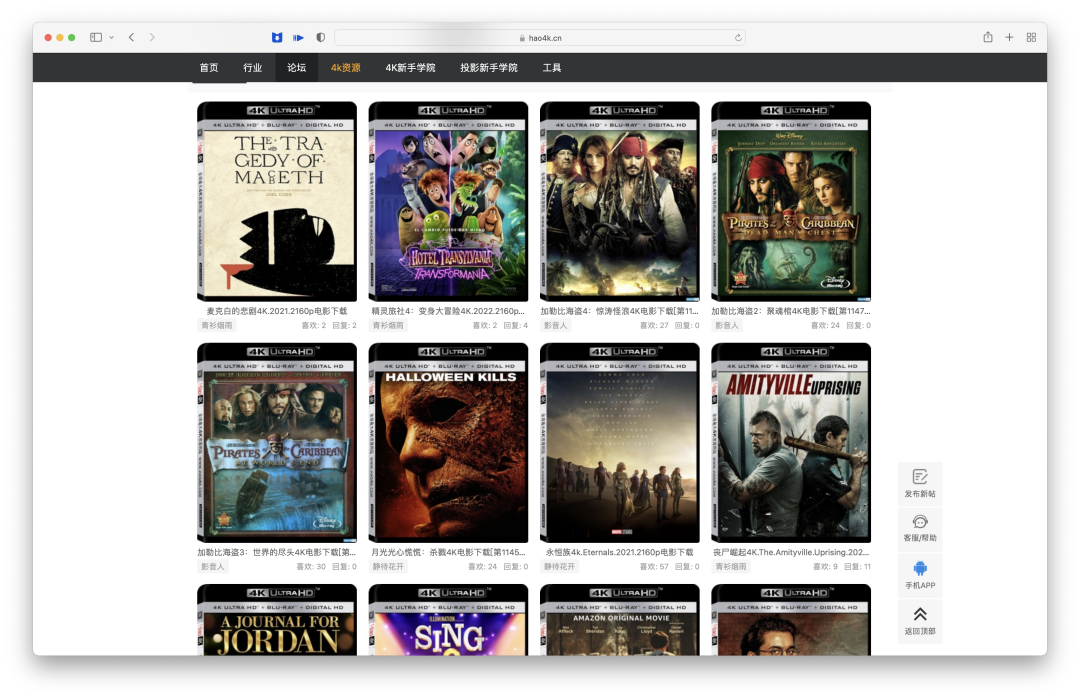Toggle the Safari sidebar icon

click(x=96, y=37)
